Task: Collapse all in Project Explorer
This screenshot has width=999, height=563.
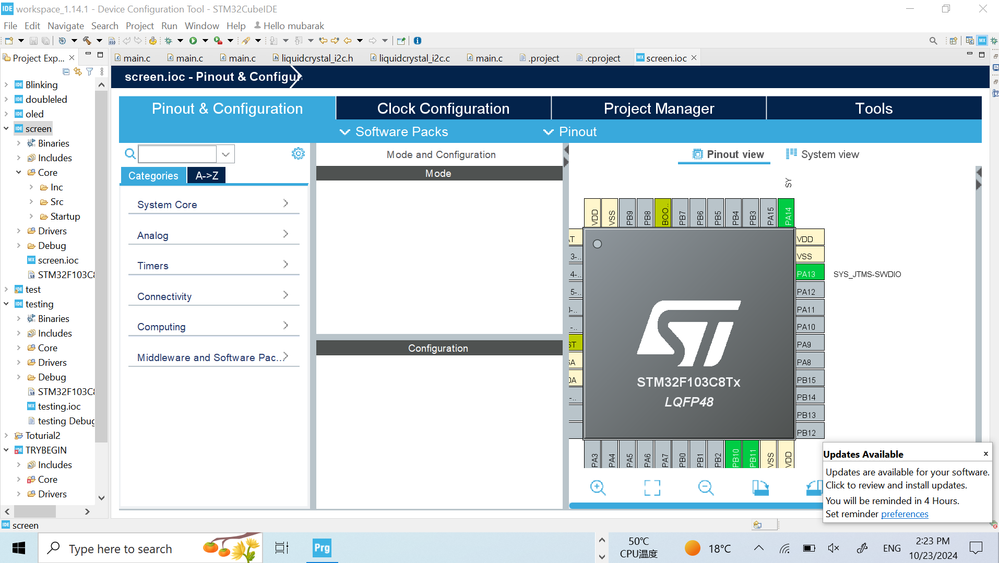Action: 66,71
